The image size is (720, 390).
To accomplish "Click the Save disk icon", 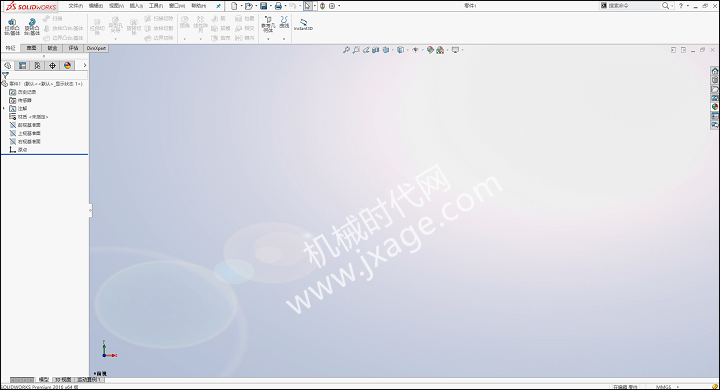I will (264, 6).
